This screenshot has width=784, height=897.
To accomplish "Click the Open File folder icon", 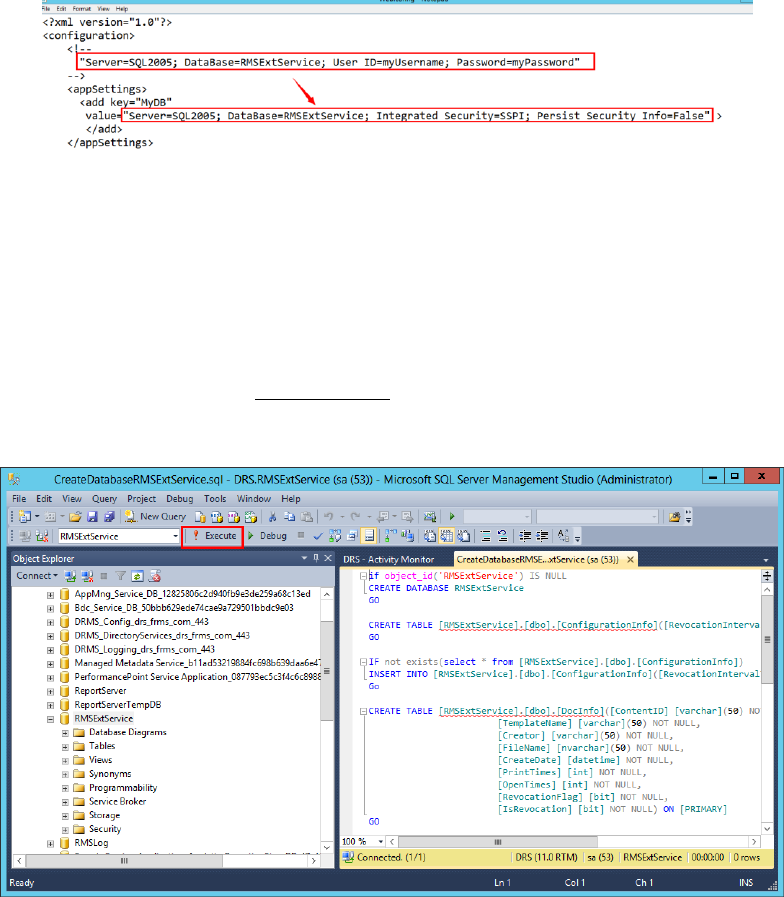I will click(x=76, y=517).
